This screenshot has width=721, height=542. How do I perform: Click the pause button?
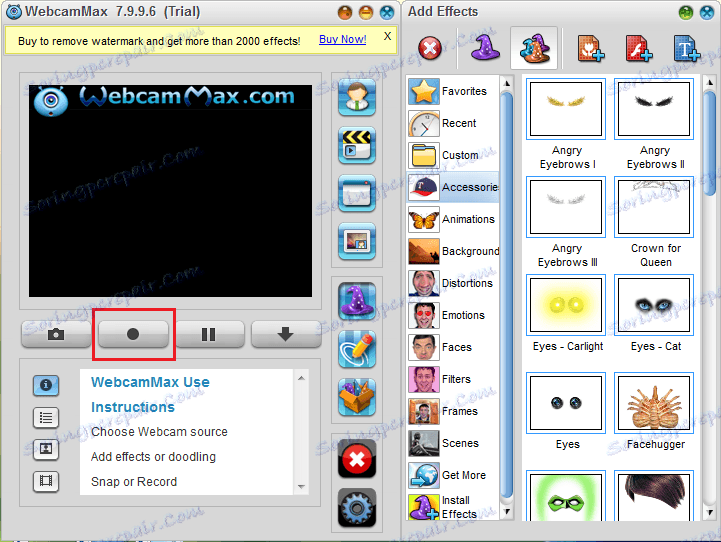click(x=209, y=334)
